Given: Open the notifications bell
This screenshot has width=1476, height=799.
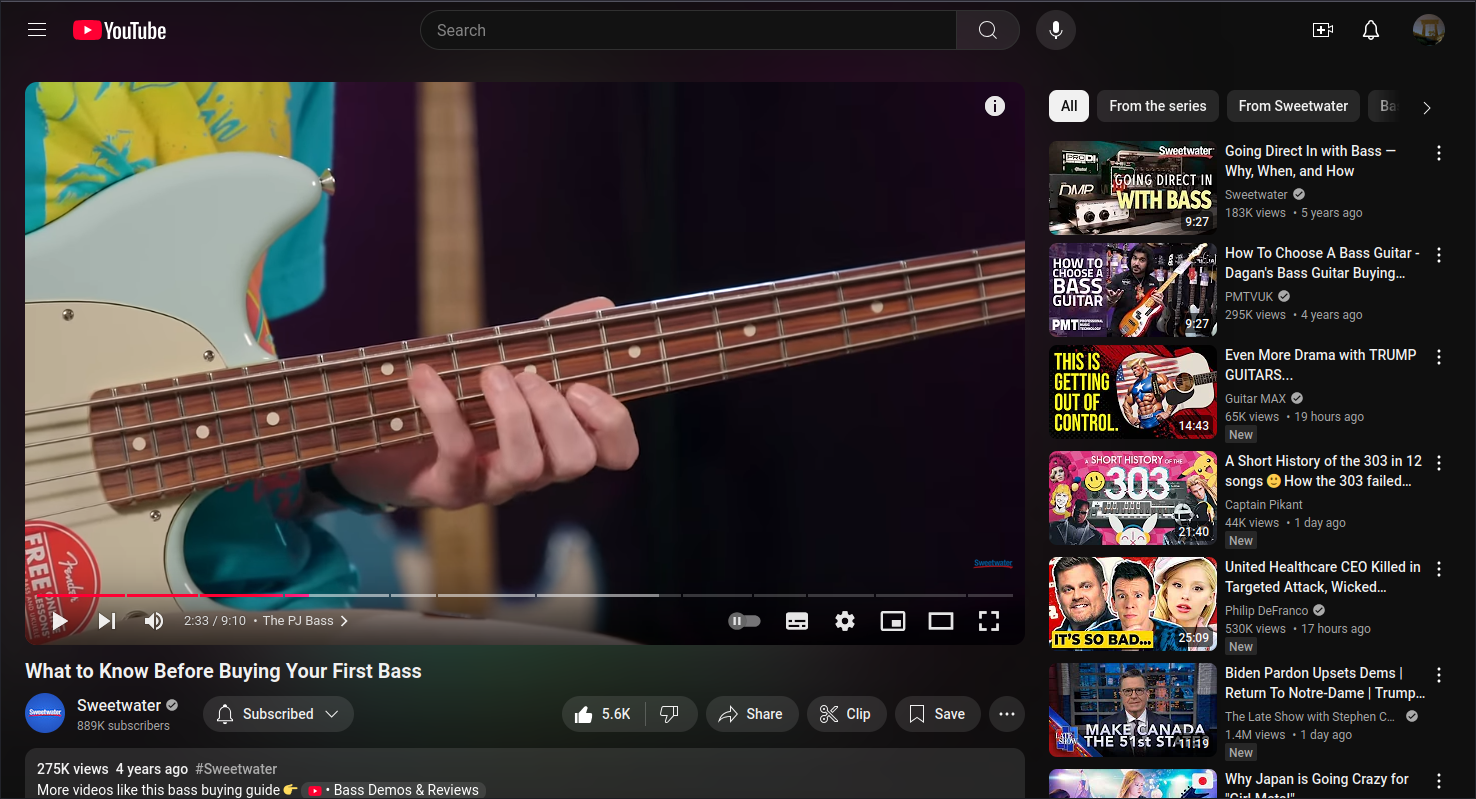Looking at the screenshot, I should pos(1371,30).
